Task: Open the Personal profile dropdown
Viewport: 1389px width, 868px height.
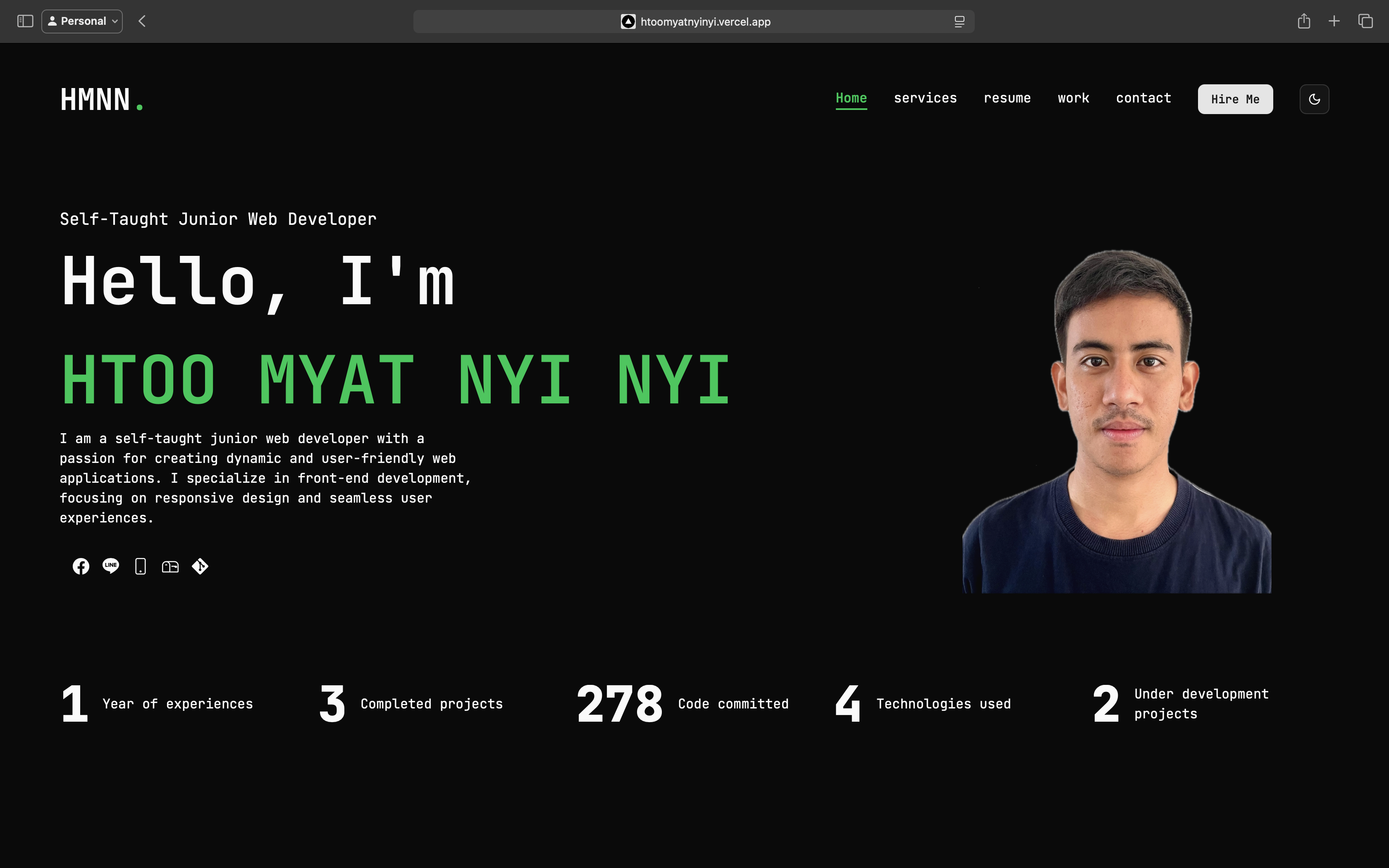Action: pyautogui.click(x=82, y=21)
